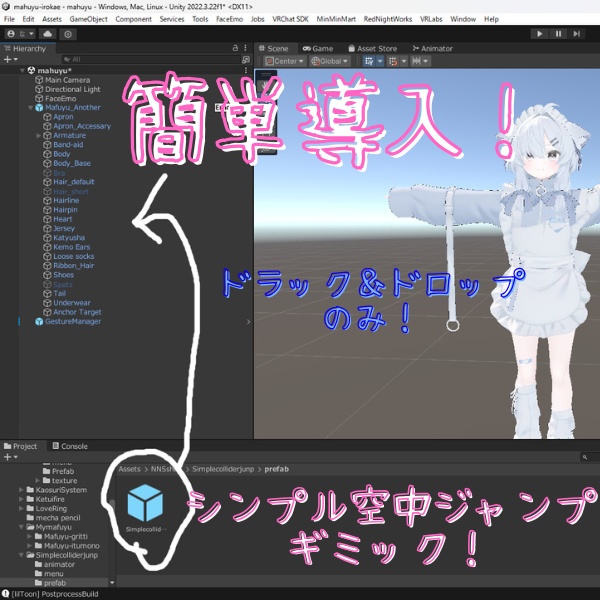Click the Hierarchy create plus dropdown
Screen dimensions: 600x600
(x=10, y=59)
